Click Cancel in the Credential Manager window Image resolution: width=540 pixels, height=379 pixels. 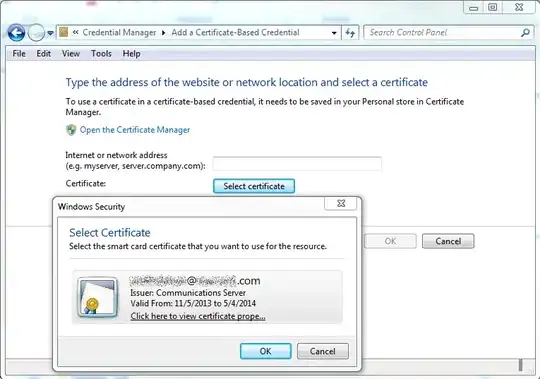tap(448, 241)
